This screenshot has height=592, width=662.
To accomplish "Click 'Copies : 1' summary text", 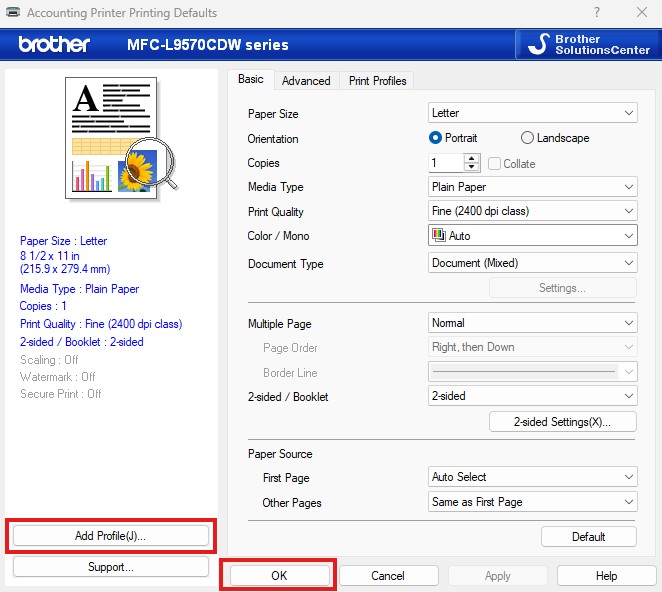I will click(x=43, y=306).
